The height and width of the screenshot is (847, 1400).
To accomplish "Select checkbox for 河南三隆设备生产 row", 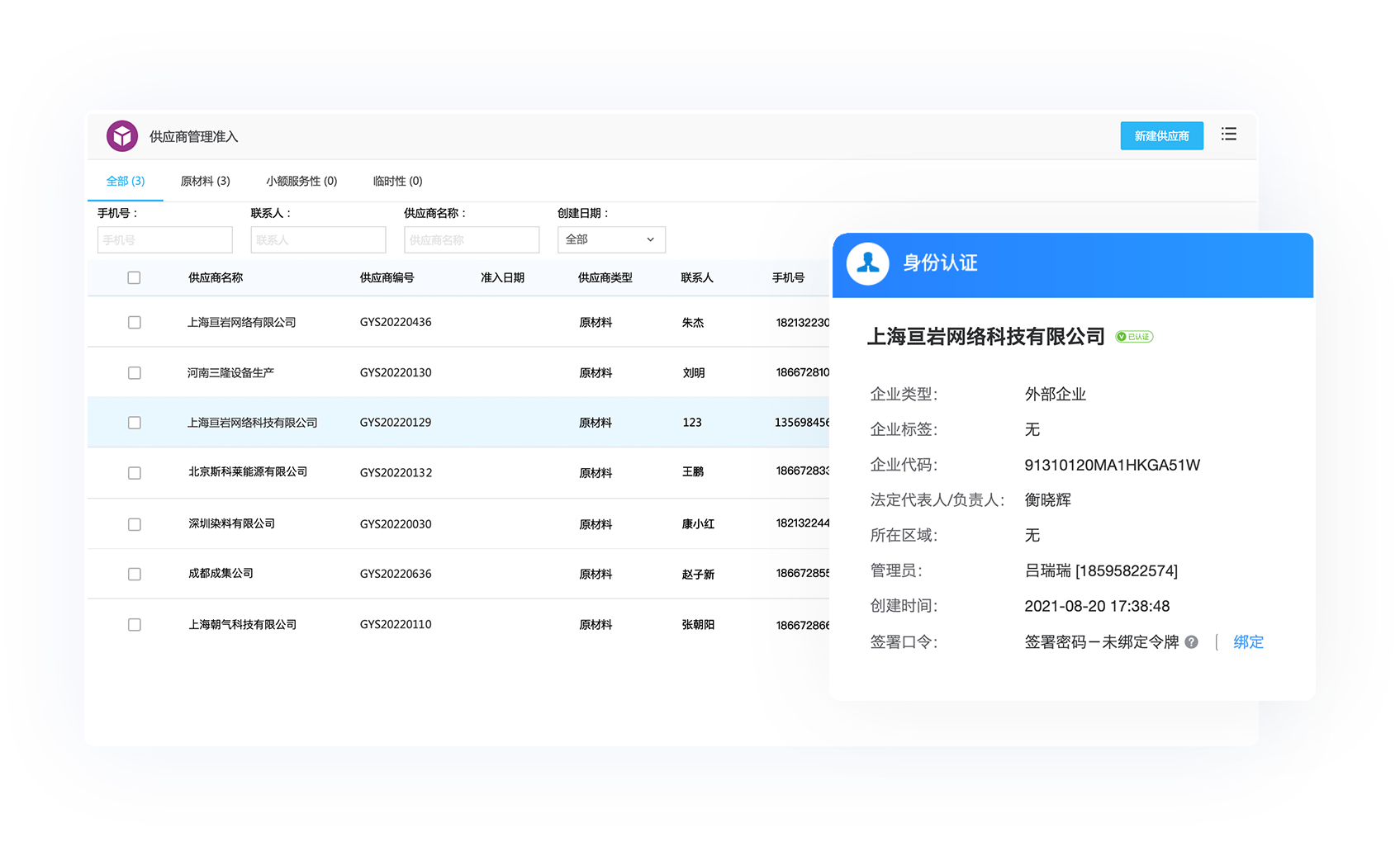I will [x=134, y=373].
